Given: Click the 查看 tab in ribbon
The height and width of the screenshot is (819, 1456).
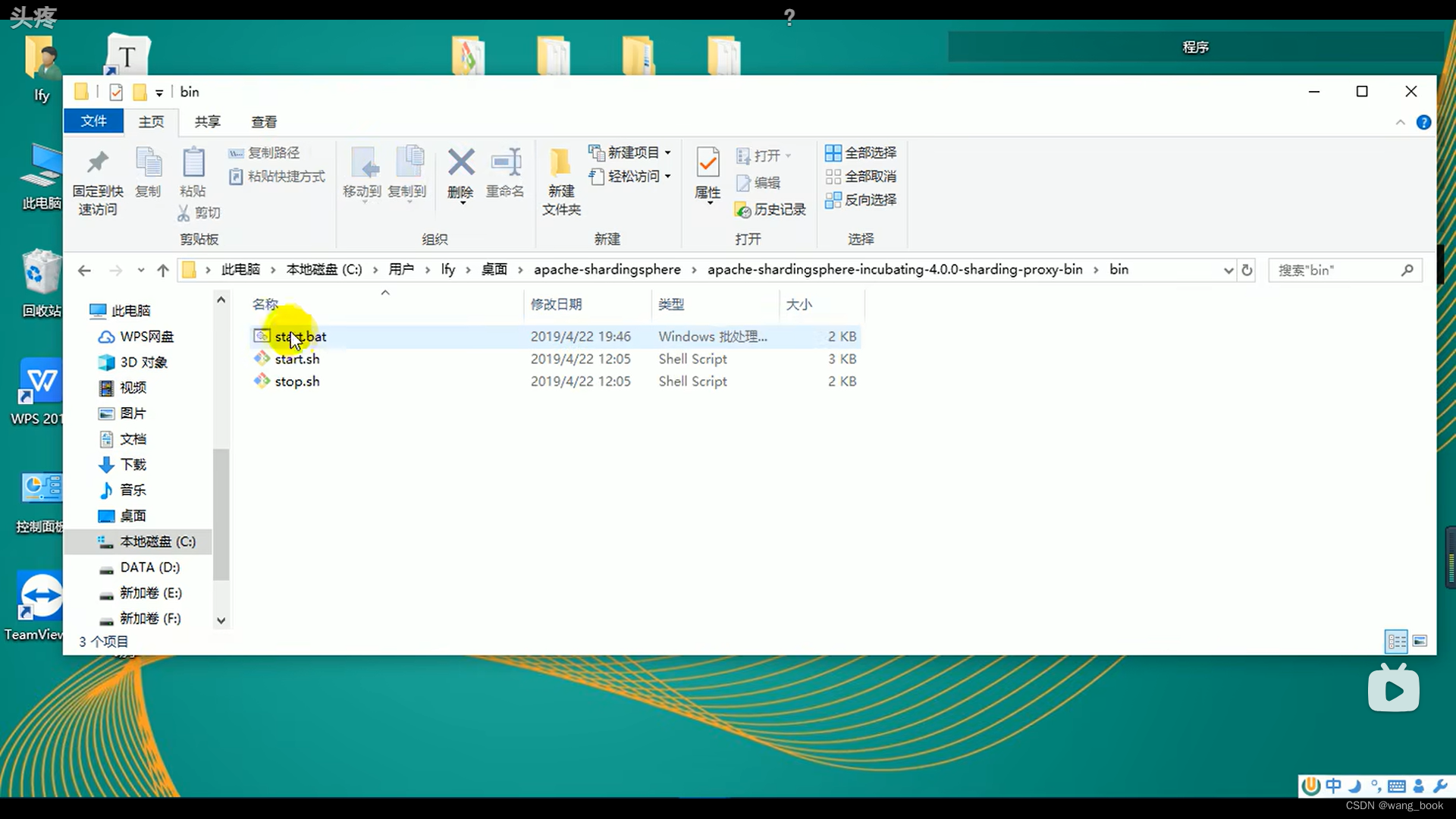Looking at the screenshot, I should pos(264,121).
